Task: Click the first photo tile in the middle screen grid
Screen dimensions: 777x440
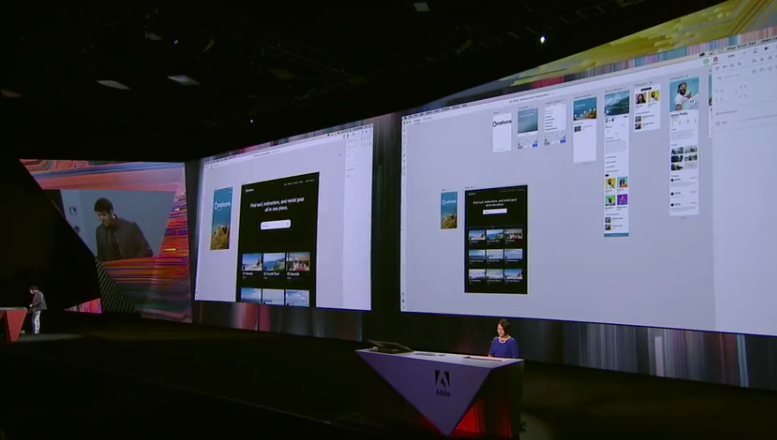Action: tap(251, 262)
